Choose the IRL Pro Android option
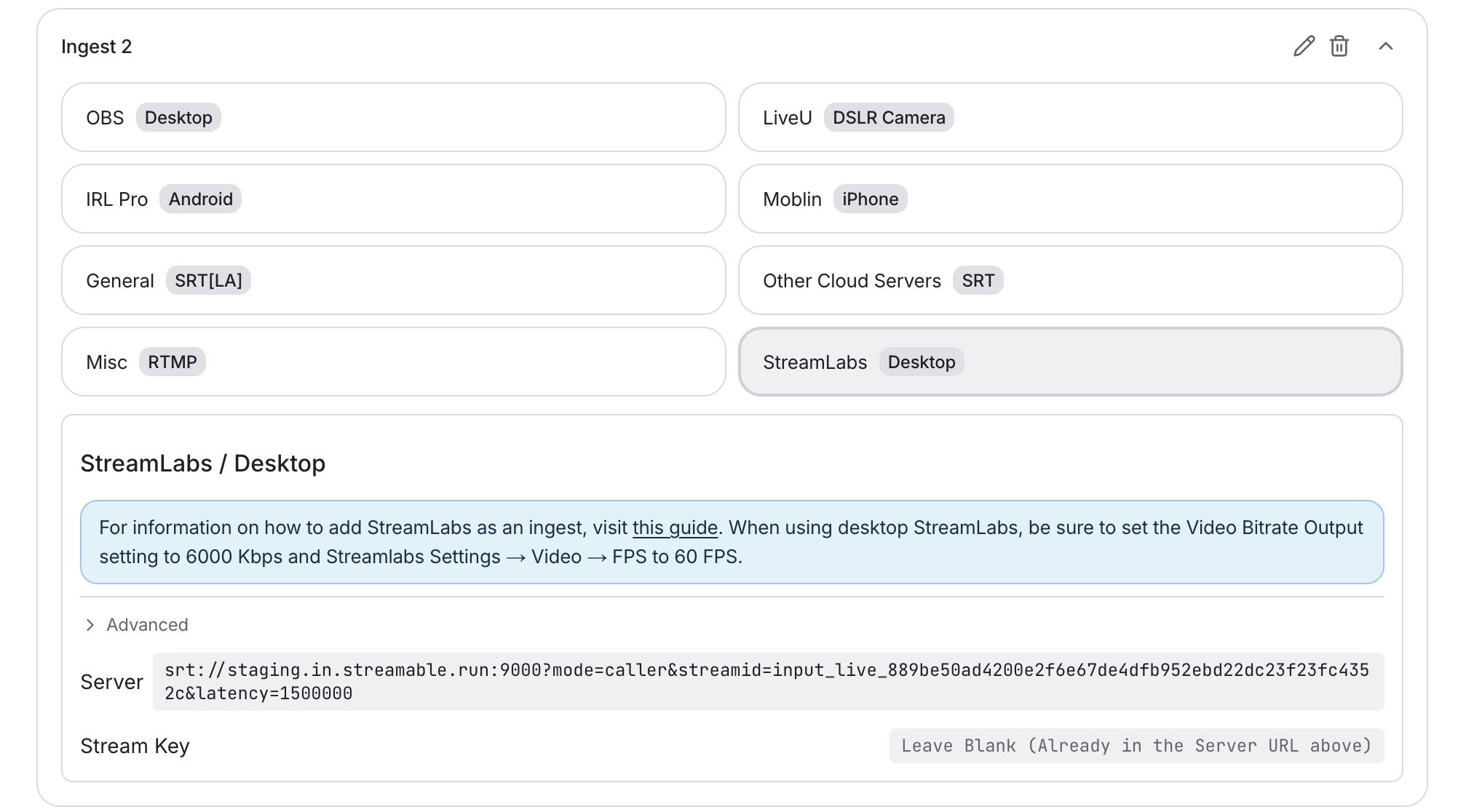 coord(394,199)
